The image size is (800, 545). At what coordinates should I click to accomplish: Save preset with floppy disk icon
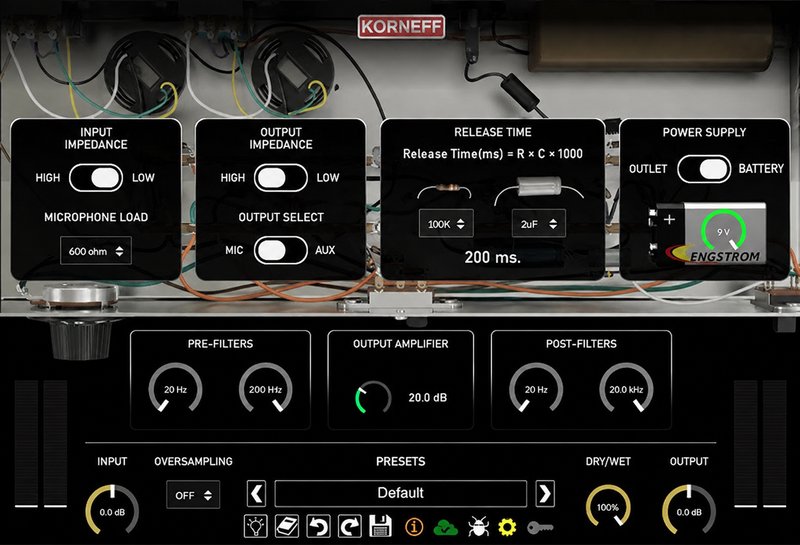coord(380,526)
